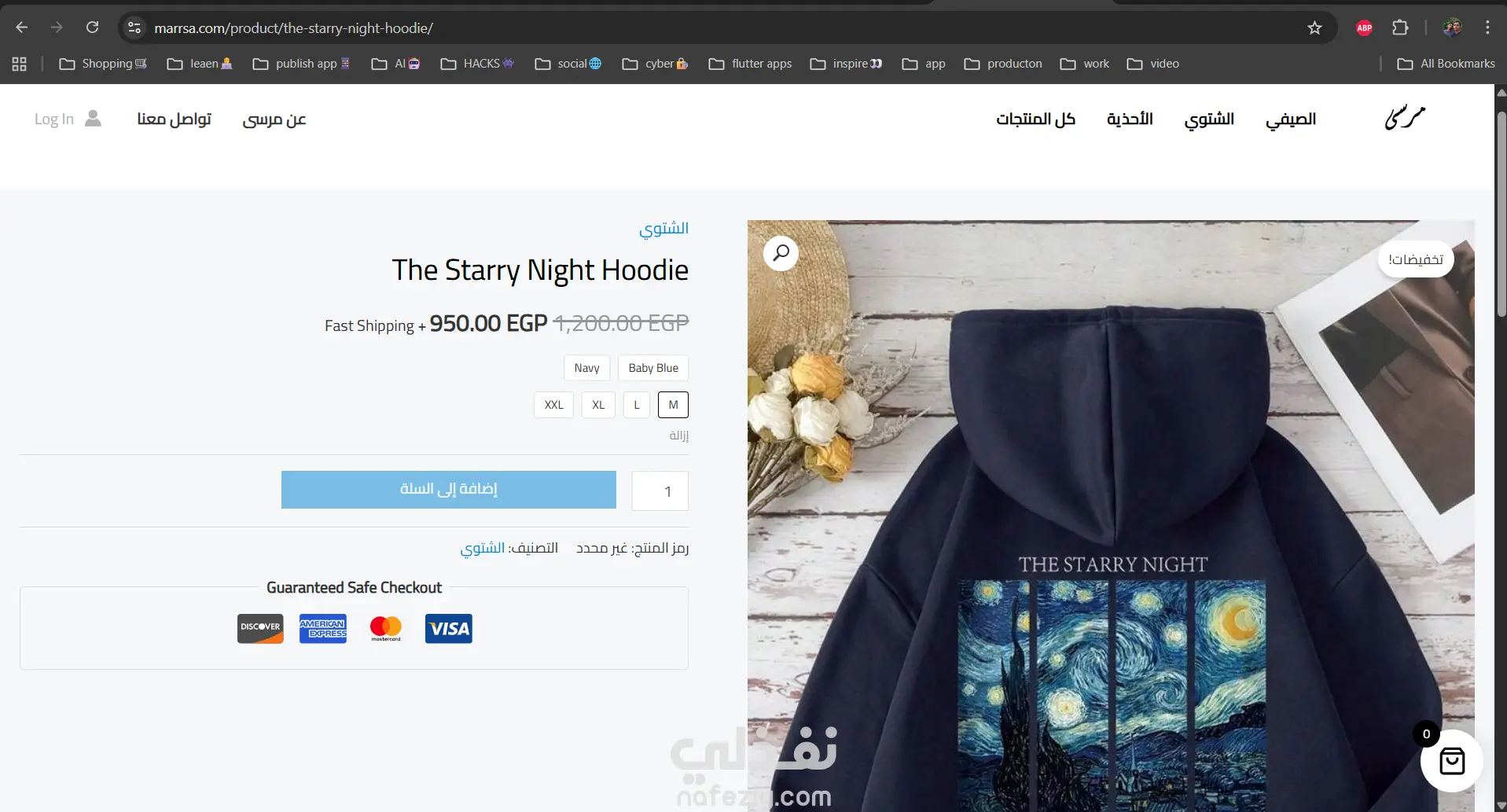Open the HACKS bookmarks folder

tap(477, 64)
